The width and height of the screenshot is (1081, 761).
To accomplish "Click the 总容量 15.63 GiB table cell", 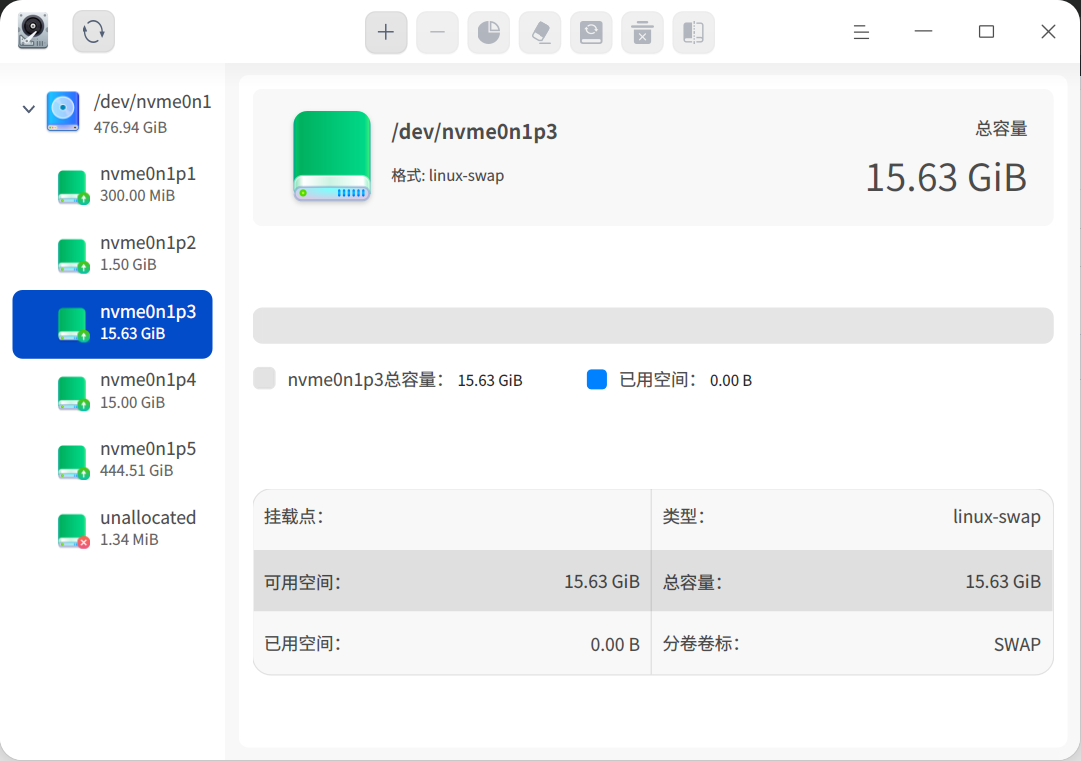I will pos(852,580).
